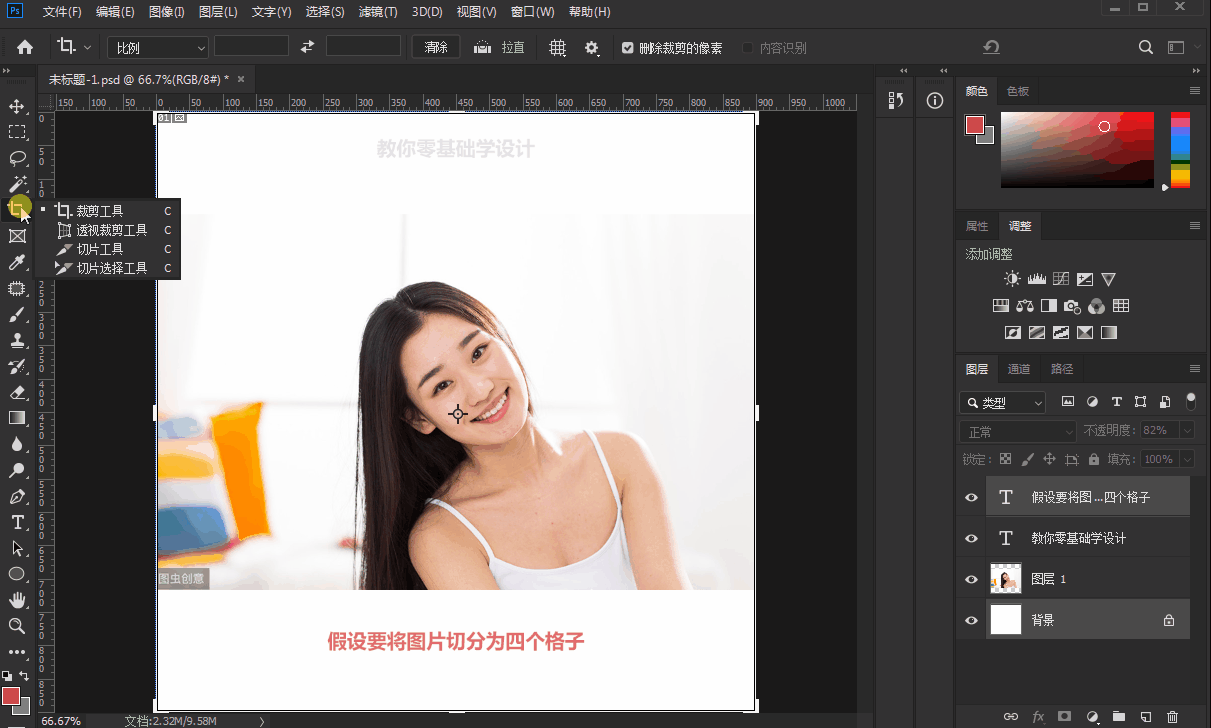Screen dimensions: 1211x728
Task: Open the blend mode 正常 dropdown
Action: 1017,431
